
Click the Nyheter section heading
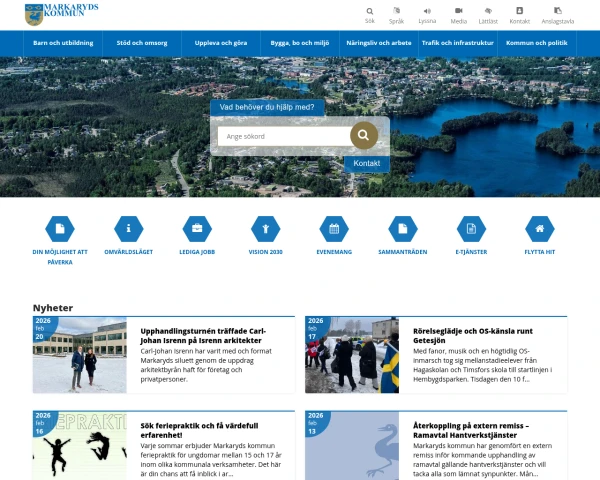coord(53,308)
